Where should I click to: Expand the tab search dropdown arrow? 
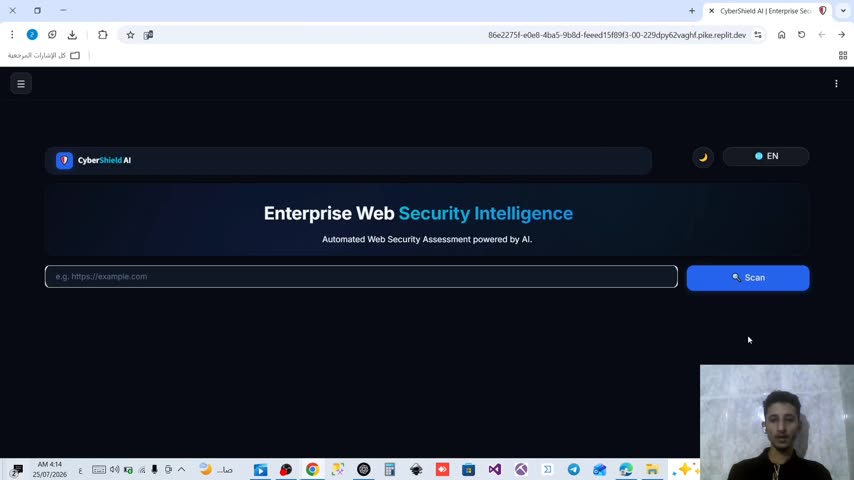coord(843,11)
